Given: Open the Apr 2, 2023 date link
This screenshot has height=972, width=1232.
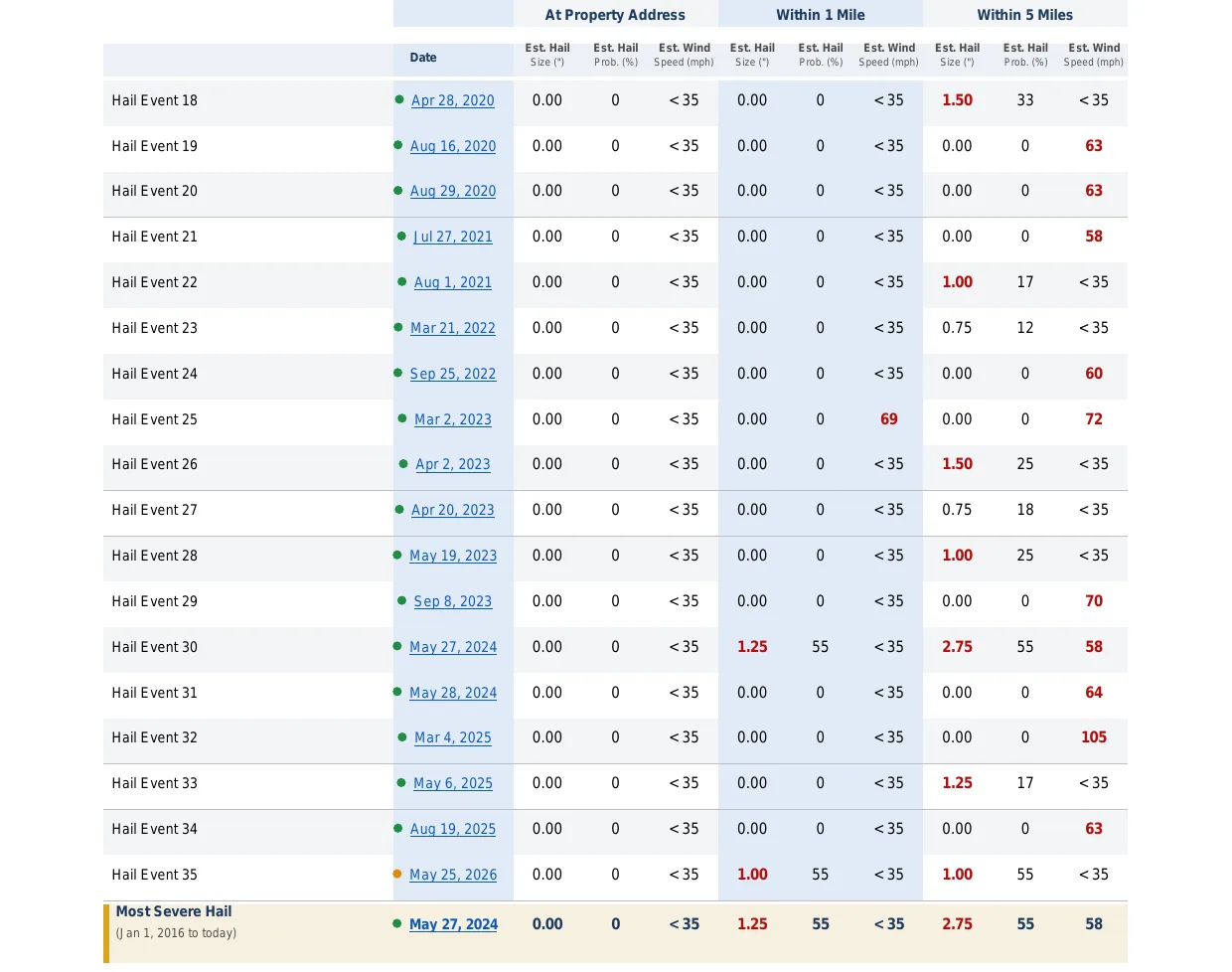Looking at the screenshot, I should [453, 464].
